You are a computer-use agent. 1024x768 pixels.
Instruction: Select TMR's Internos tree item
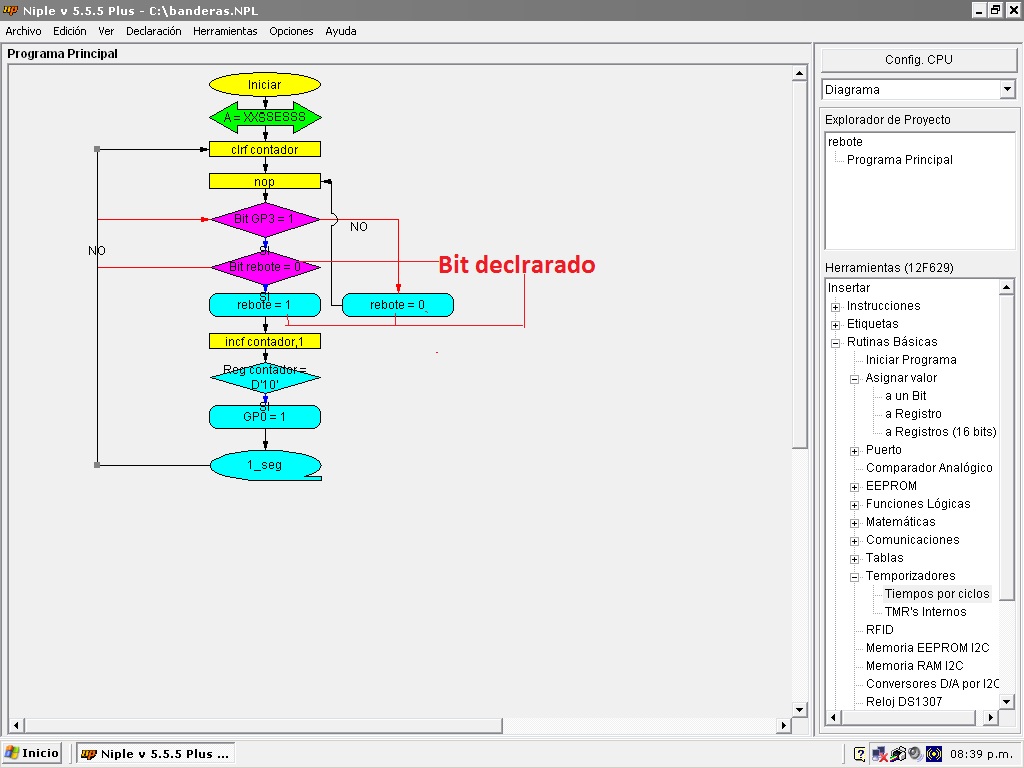tap(925, 612)
